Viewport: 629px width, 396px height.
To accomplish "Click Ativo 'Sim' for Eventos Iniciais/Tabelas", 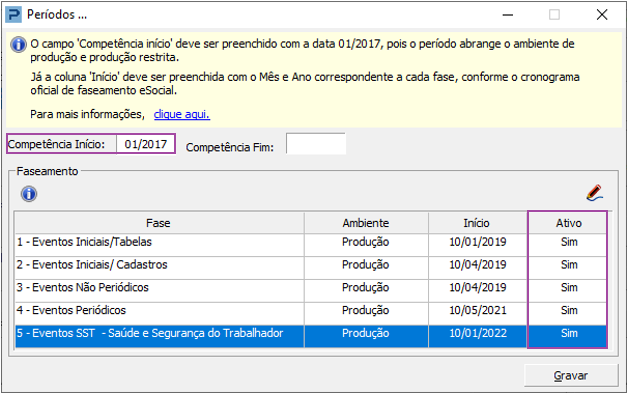I will point(569,242).
